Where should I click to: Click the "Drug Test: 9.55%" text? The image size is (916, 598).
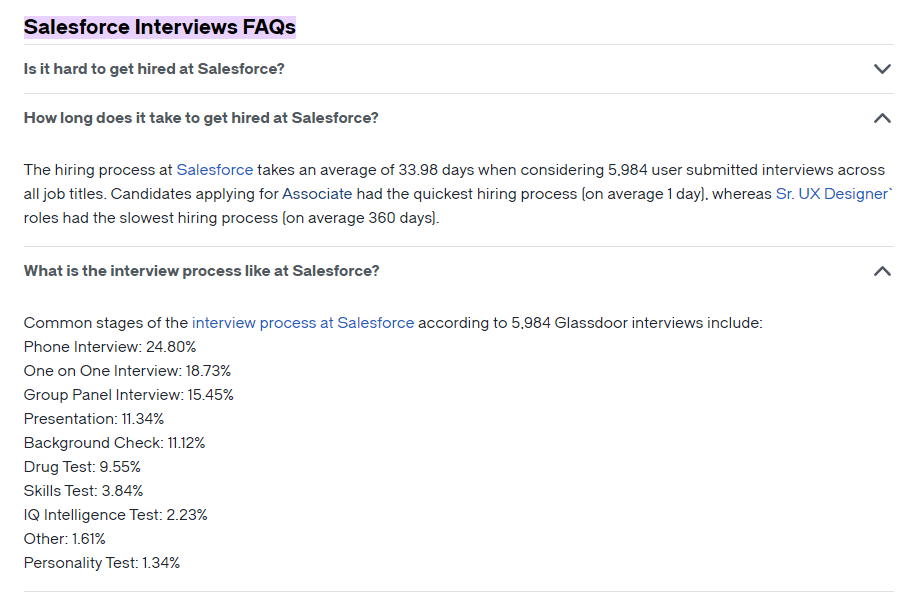pyautogui.click(x=82, y=466)
